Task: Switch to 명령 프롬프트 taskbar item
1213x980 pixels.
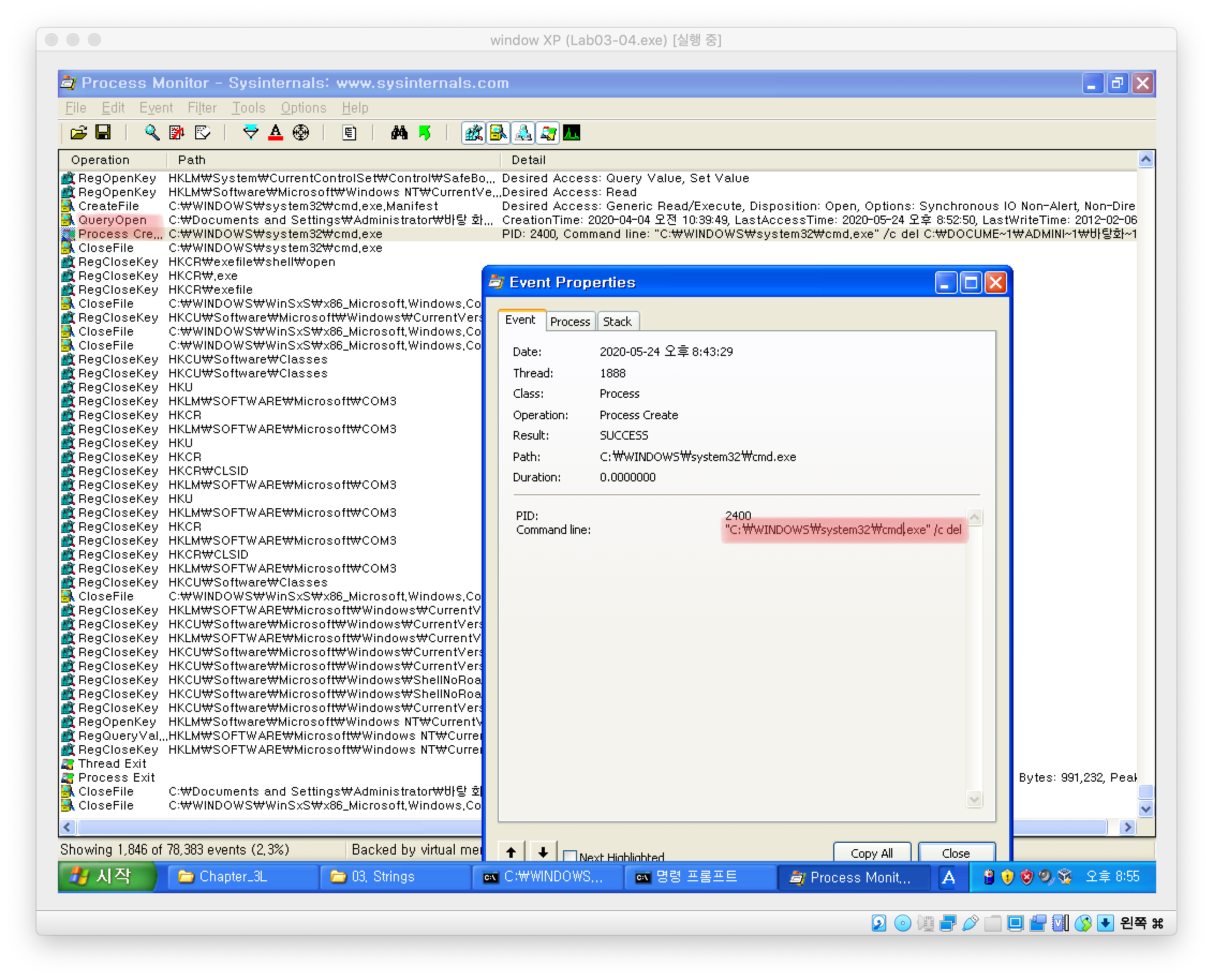Action: point(700,877)
